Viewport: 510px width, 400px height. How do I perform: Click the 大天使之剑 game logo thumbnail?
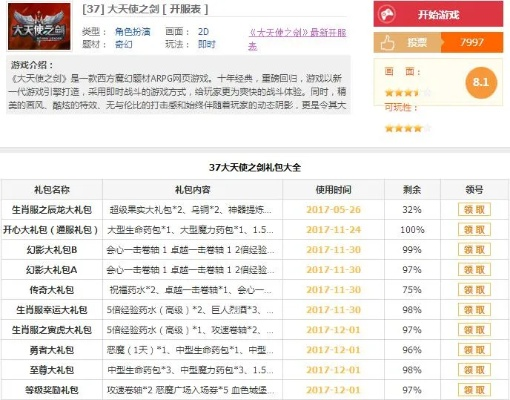coord(39,27)
